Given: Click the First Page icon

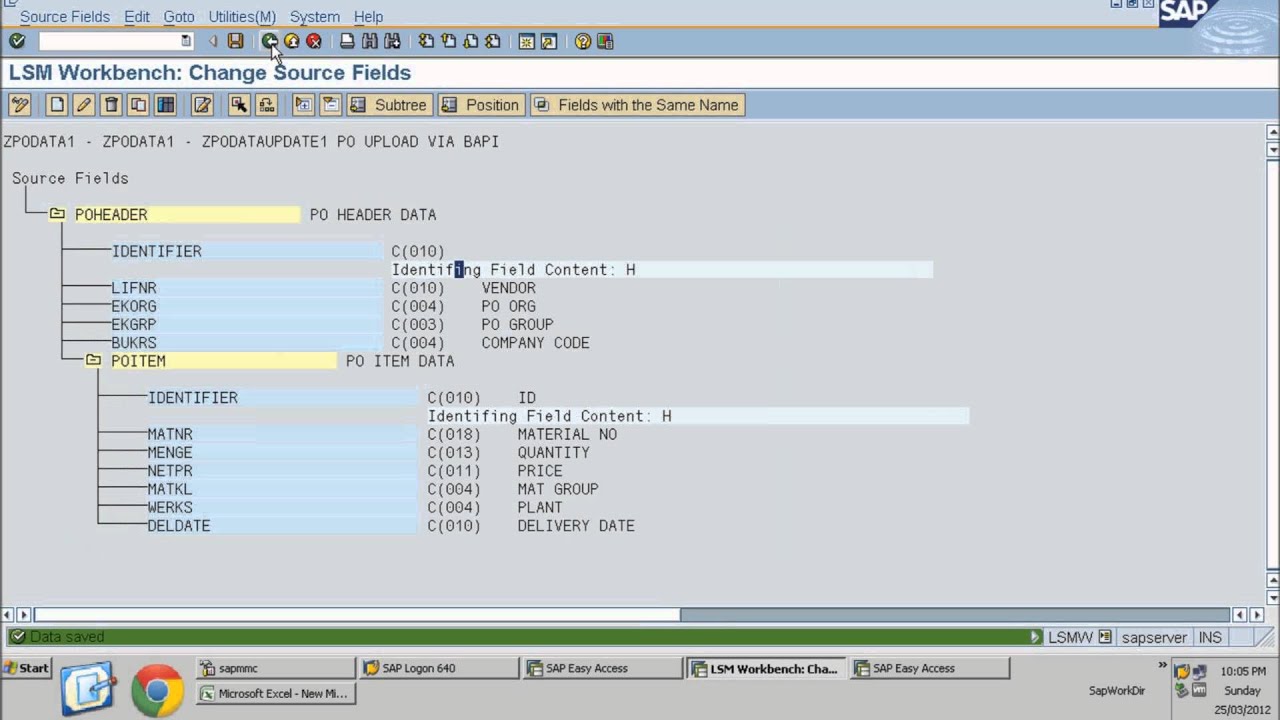Looking at the screenshot, I should tap(426, 41).
